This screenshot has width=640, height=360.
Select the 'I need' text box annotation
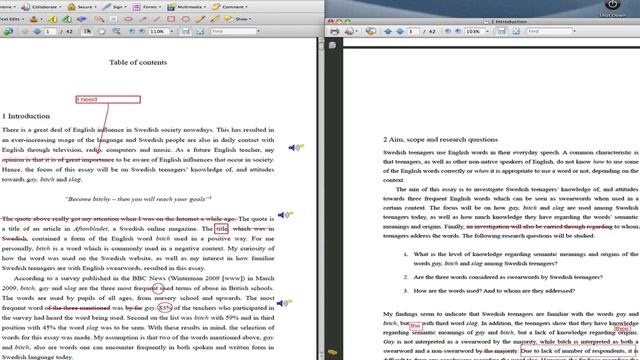[108, 99]
